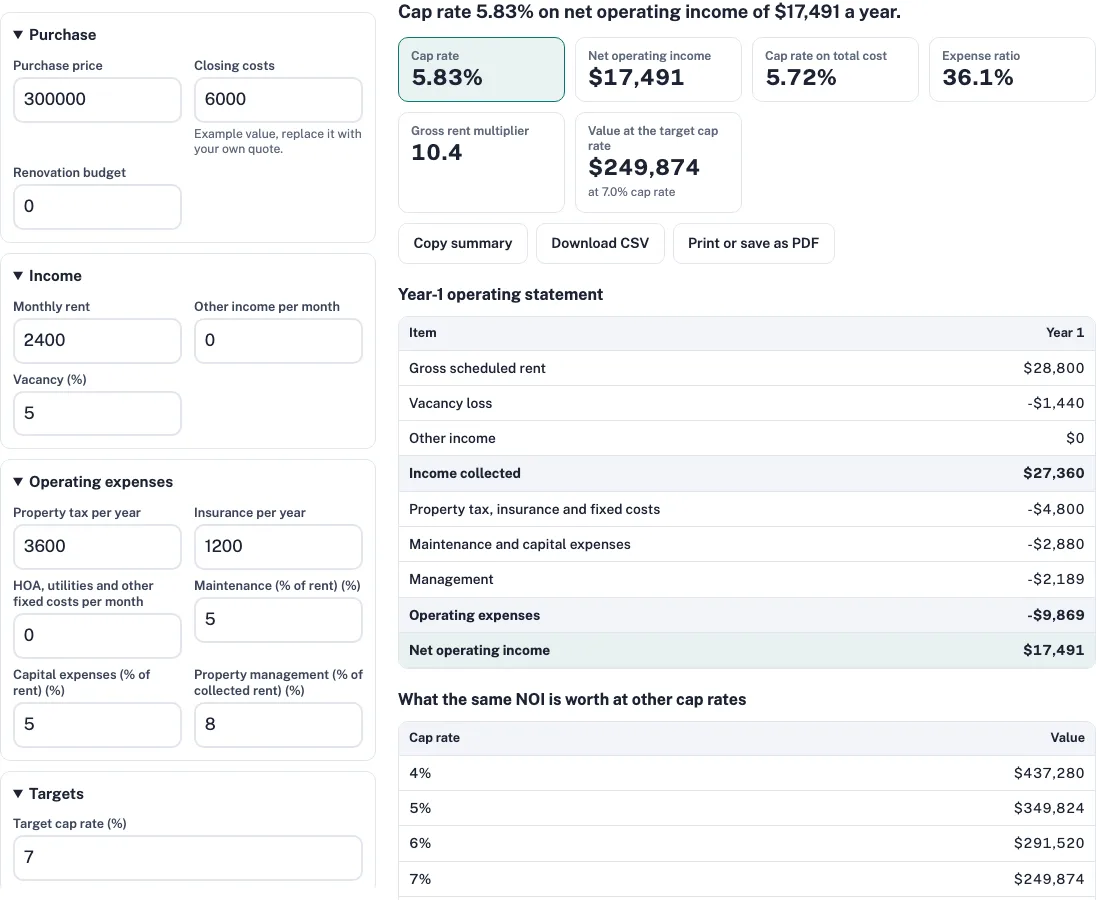Collapse the Purchase section
The width and height of the screenshot is (1096, 900).
click(55, 35)
